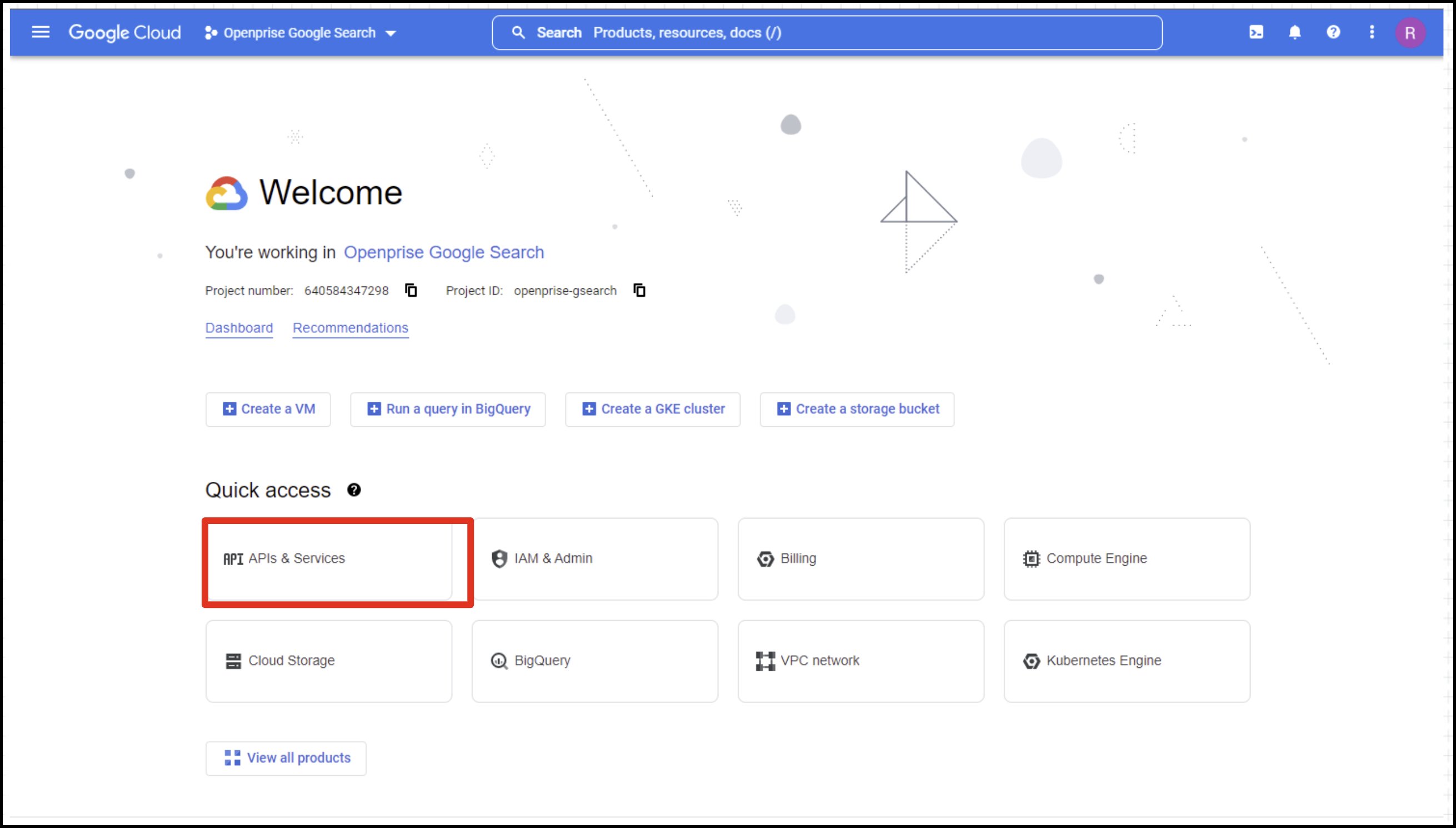The image size is (1456, 828).
Task: Follow the Openprise Google Search project link
Action: (x=444, y=252)
